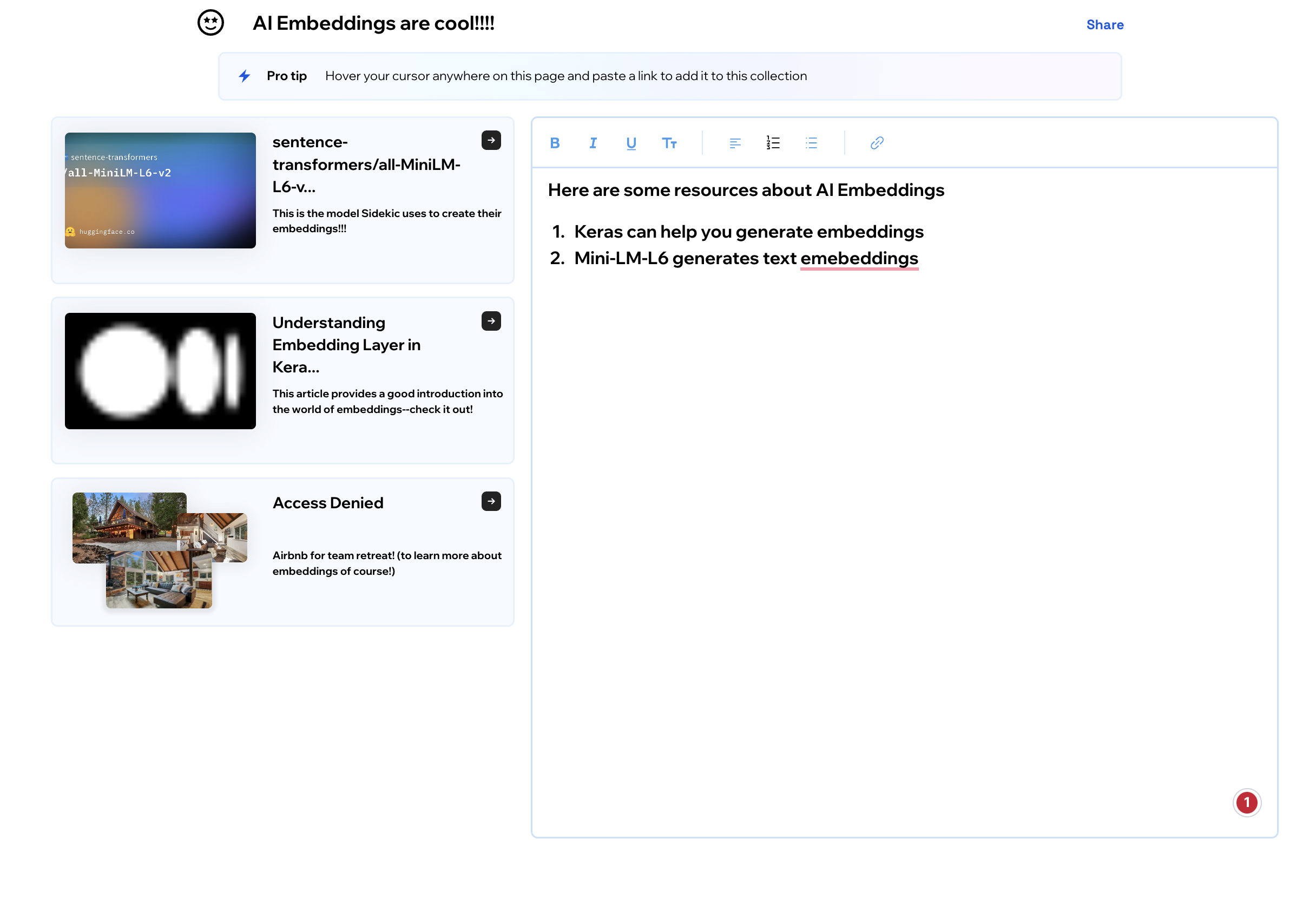The image size is (1316, 918).
Task: Click the collection title AI Embeddings are cool
Action: click(373, 23)
